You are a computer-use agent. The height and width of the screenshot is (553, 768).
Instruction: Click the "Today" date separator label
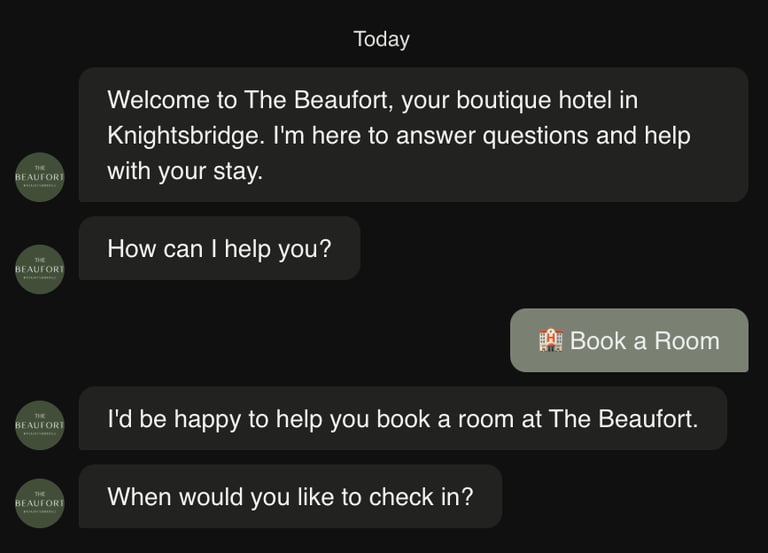pos(381,39)
